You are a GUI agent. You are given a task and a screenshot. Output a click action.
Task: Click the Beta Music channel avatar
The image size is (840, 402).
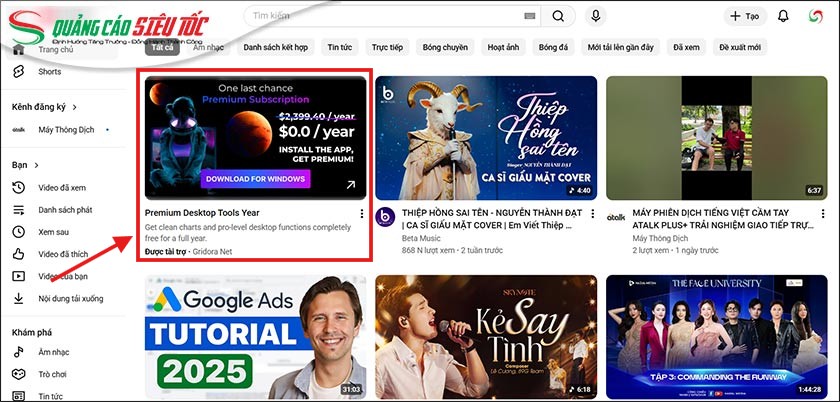point(385,217)
